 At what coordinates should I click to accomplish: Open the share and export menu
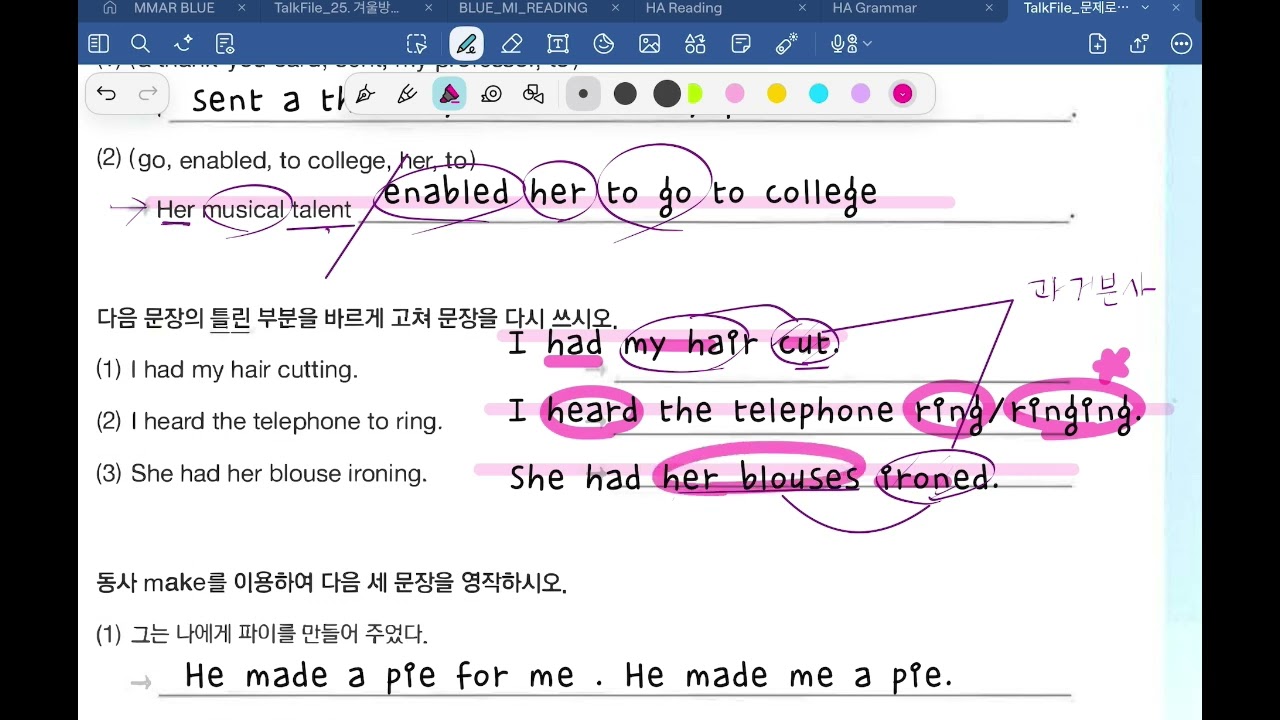[1139, 44]
